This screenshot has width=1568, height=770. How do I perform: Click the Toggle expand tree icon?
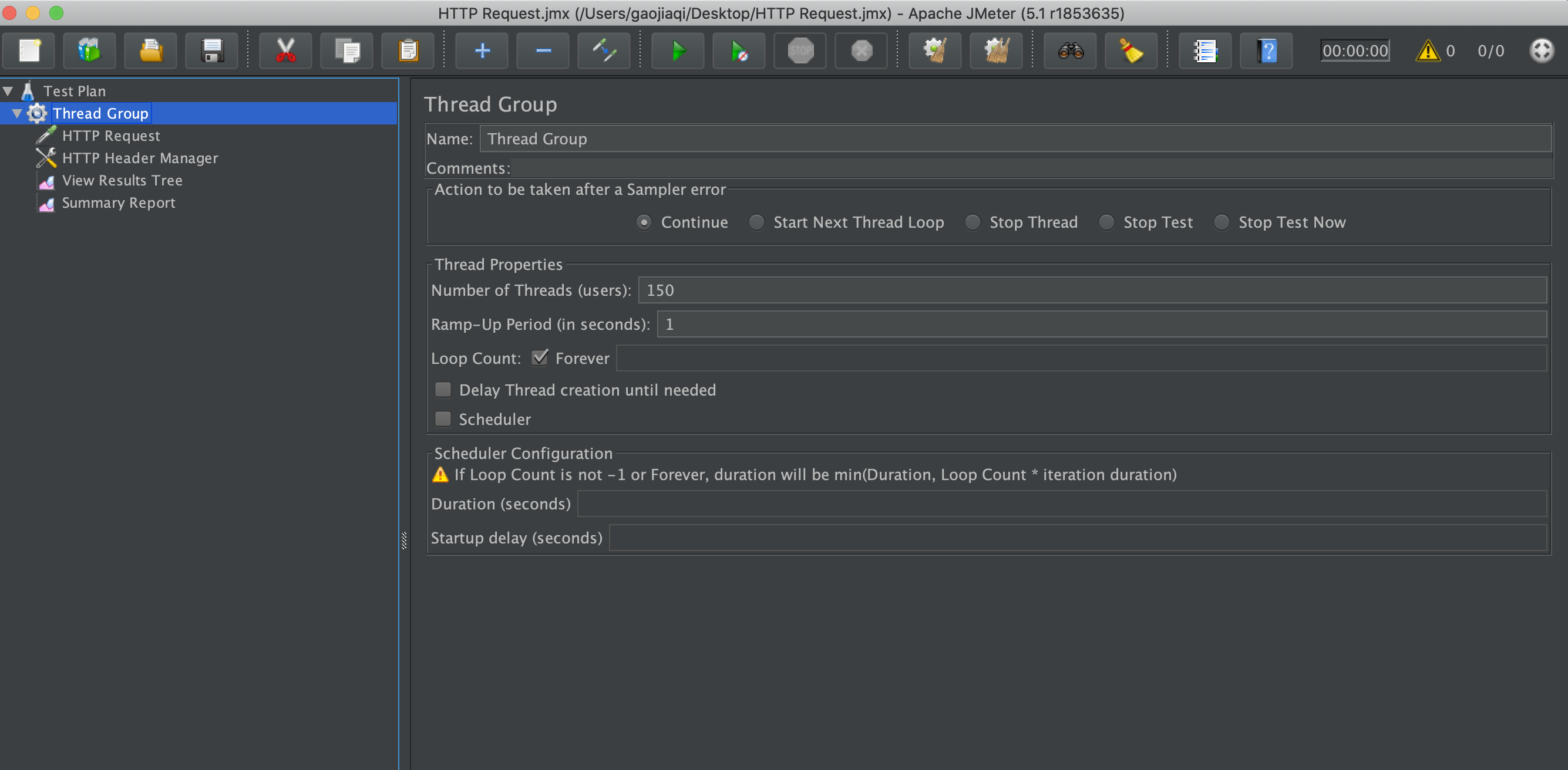click(604, 51)
